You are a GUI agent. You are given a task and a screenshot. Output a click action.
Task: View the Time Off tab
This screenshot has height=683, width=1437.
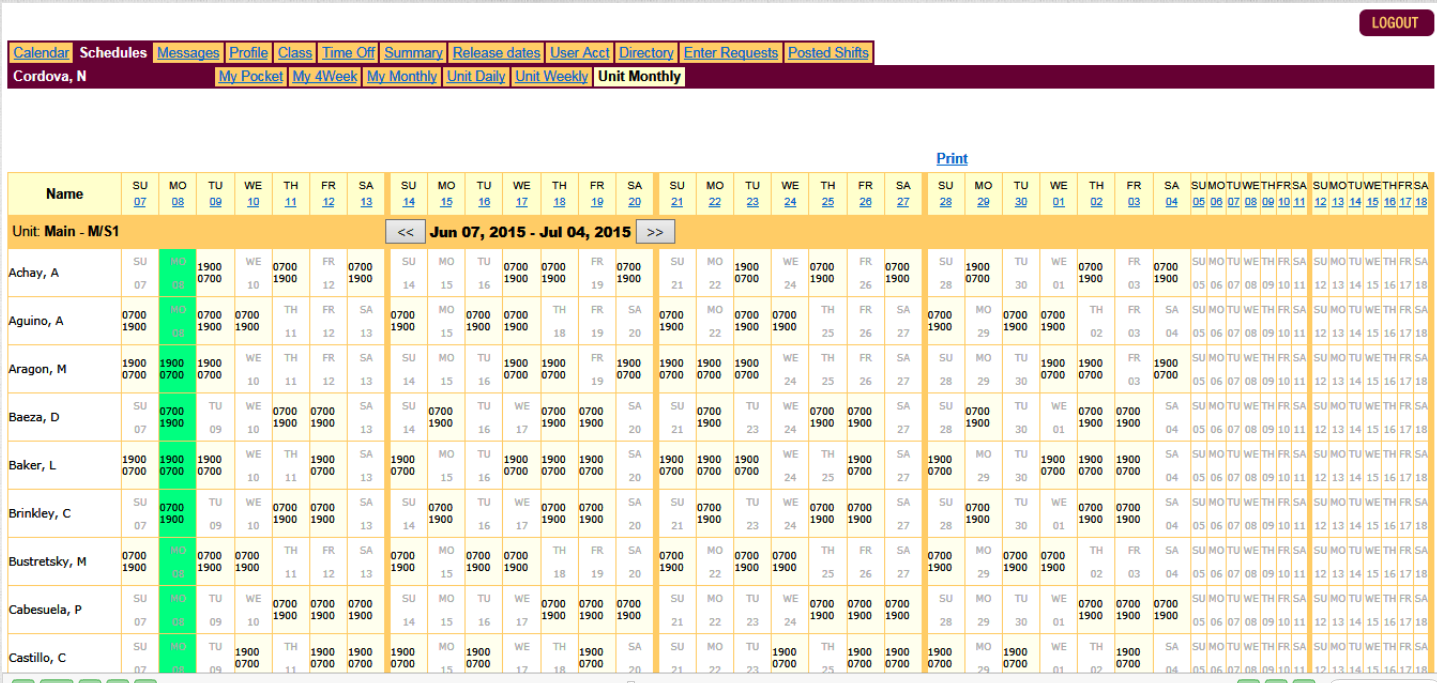pos(347,53)
